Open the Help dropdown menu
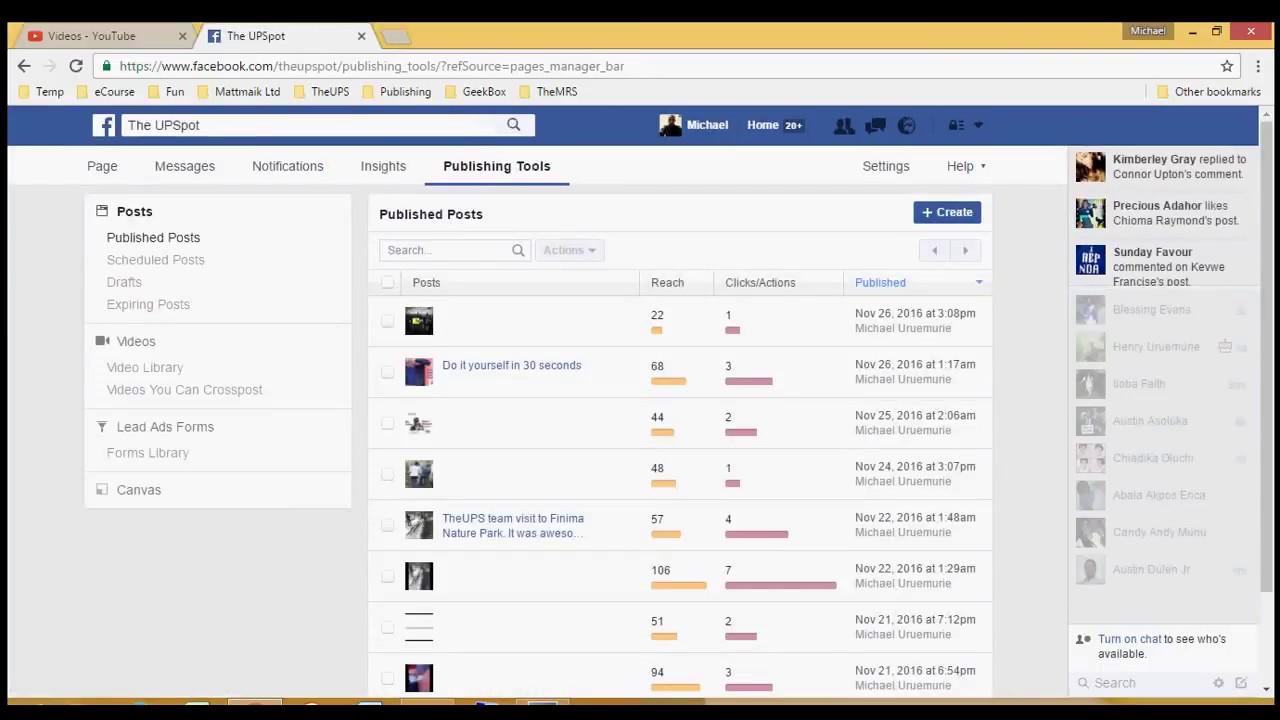This screenshot has width=1280, height=720. coord(966,166)
